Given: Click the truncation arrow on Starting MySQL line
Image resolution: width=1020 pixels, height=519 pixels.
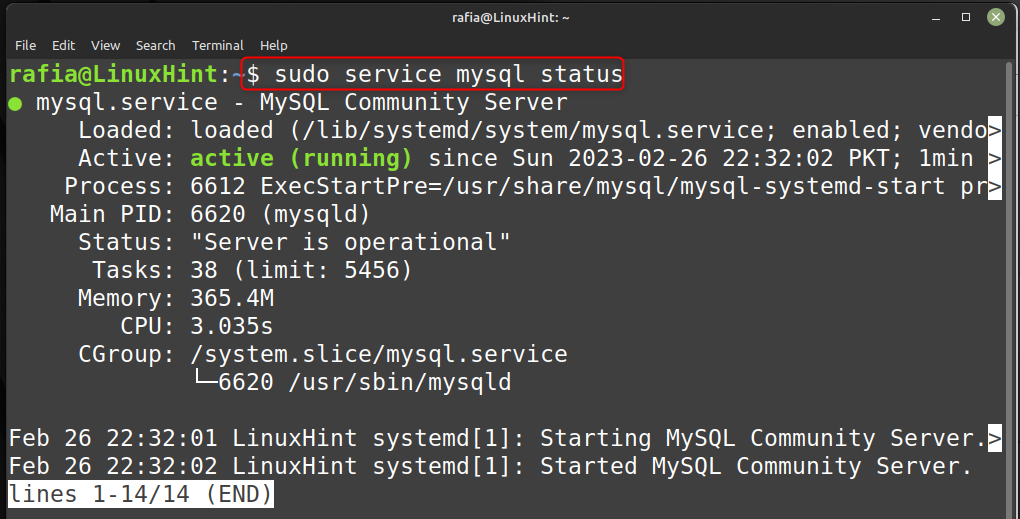Looking at the screenshot, I should (x=995, y=438).
